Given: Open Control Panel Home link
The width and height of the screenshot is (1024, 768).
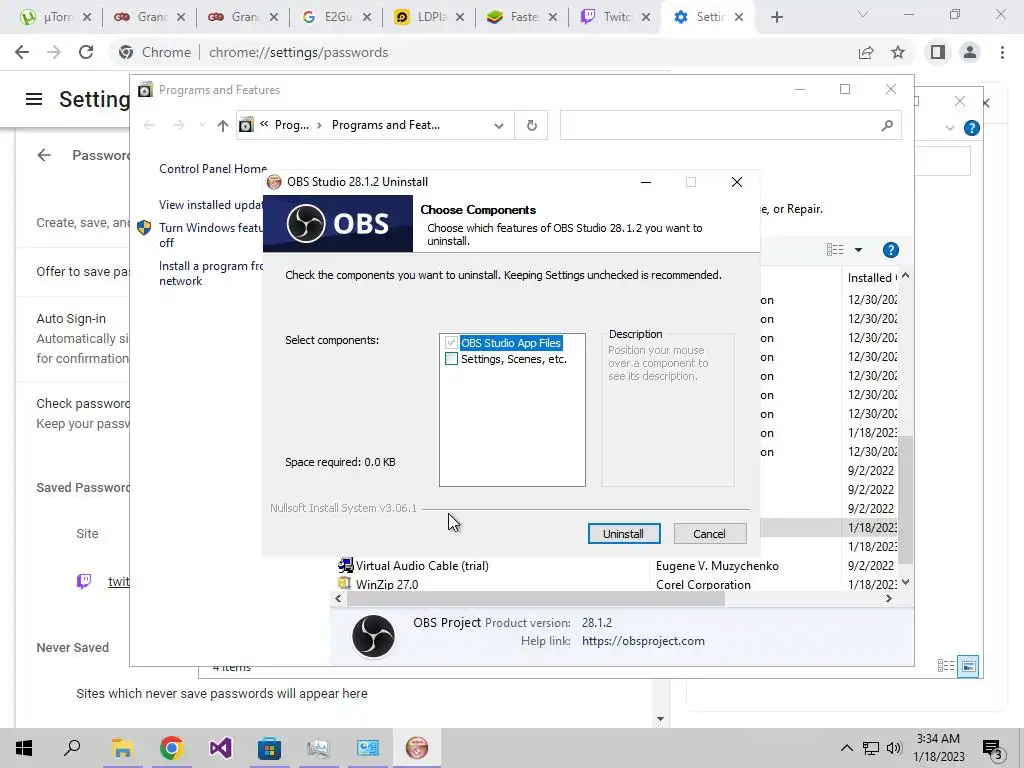Looking at the screenshot, I should coord(213,168).
